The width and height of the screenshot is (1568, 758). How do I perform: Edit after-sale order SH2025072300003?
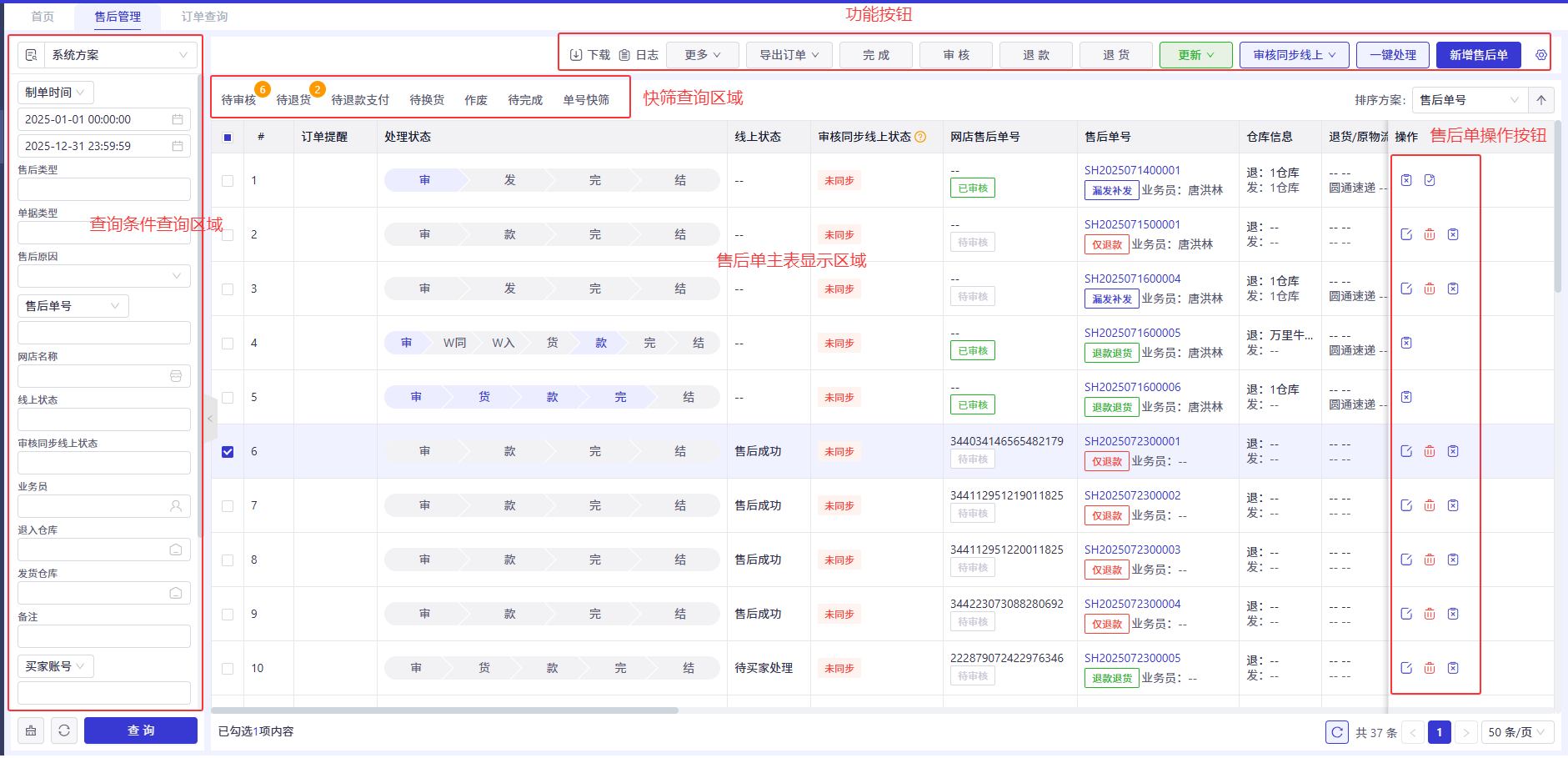(1406, 560)
